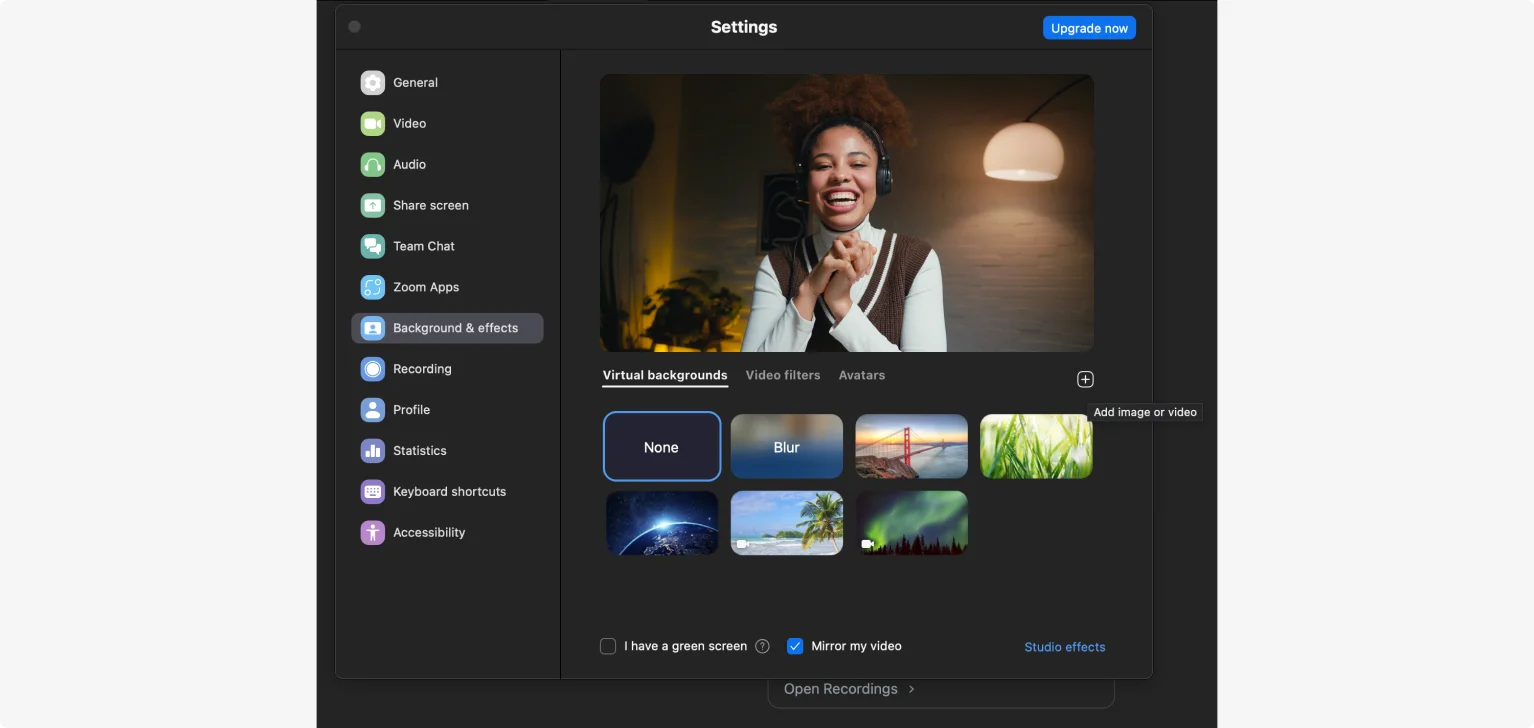1534x728 pixels.
Task: Disable Mirror my video
Action: pos(795,645)
